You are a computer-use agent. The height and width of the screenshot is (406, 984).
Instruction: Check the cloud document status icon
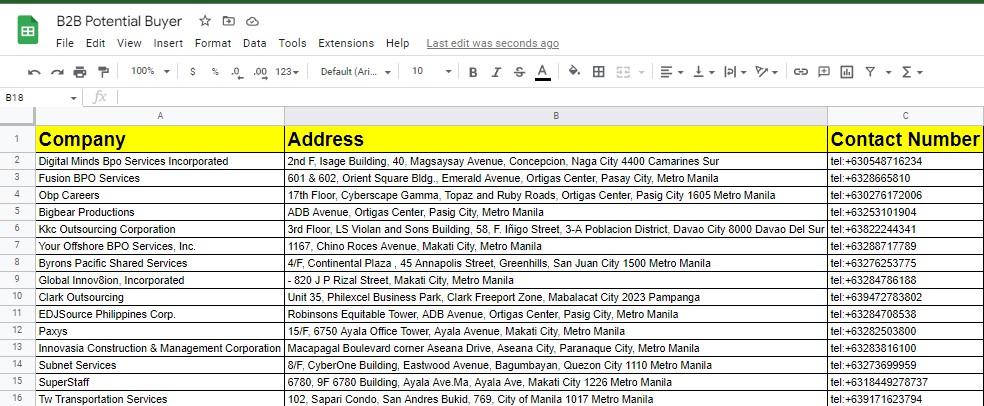tap(252, 21)
